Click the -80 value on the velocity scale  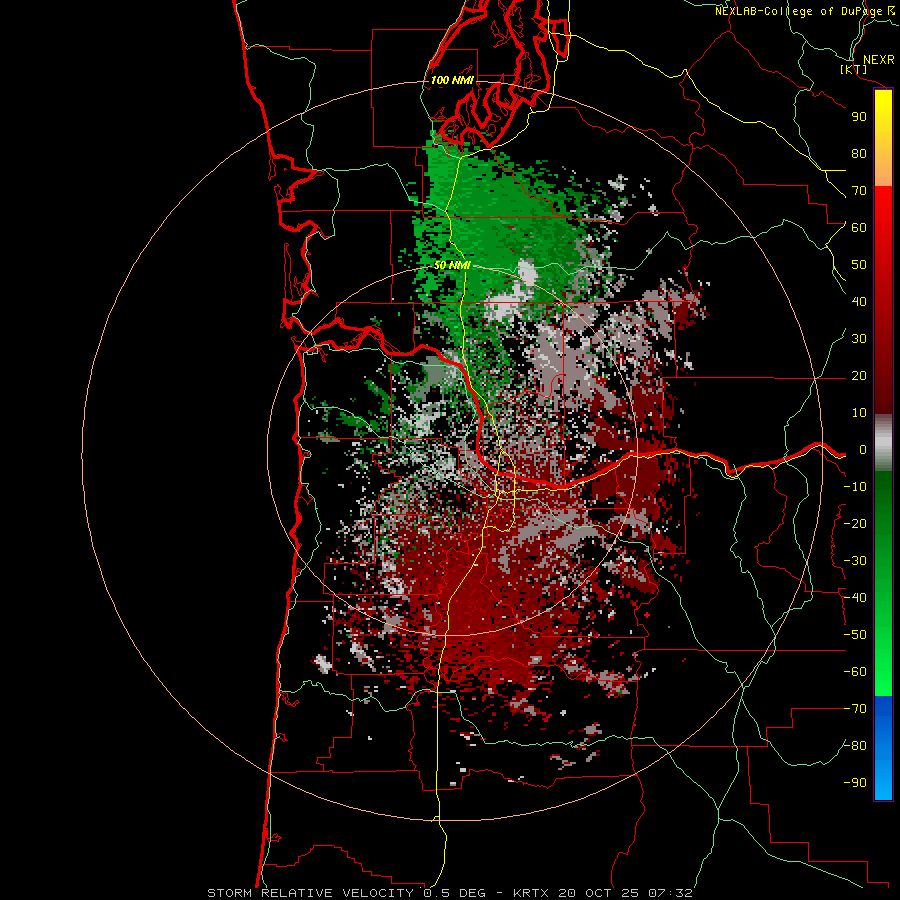(855, 746)
